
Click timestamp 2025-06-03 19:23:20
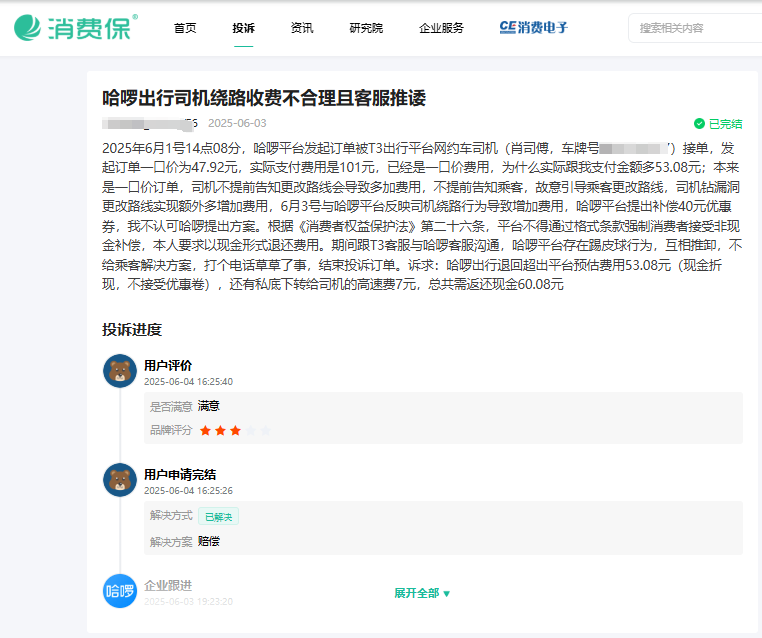click(x=189, y=602)
